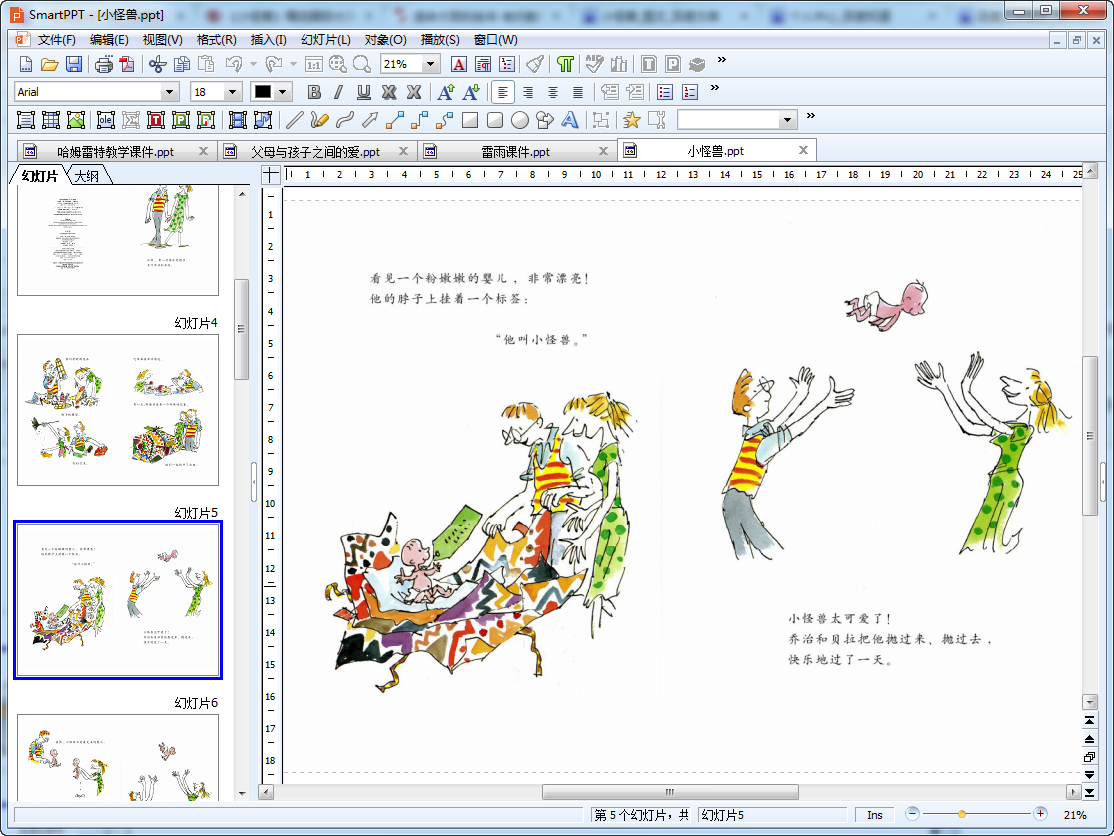This screenshot has height=836, width=1114.
Task: Select the straight line drawing tool
Action: point(295,120)
